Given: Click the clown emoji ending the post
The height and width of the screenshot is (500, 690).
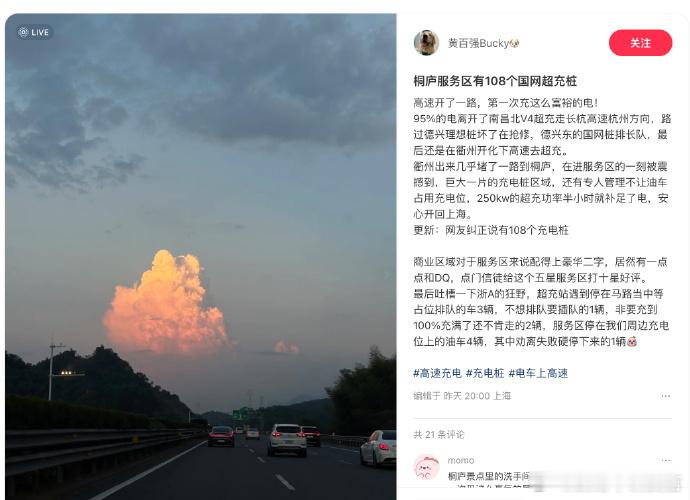Looking at the screenshot, I should click(631, 342).
